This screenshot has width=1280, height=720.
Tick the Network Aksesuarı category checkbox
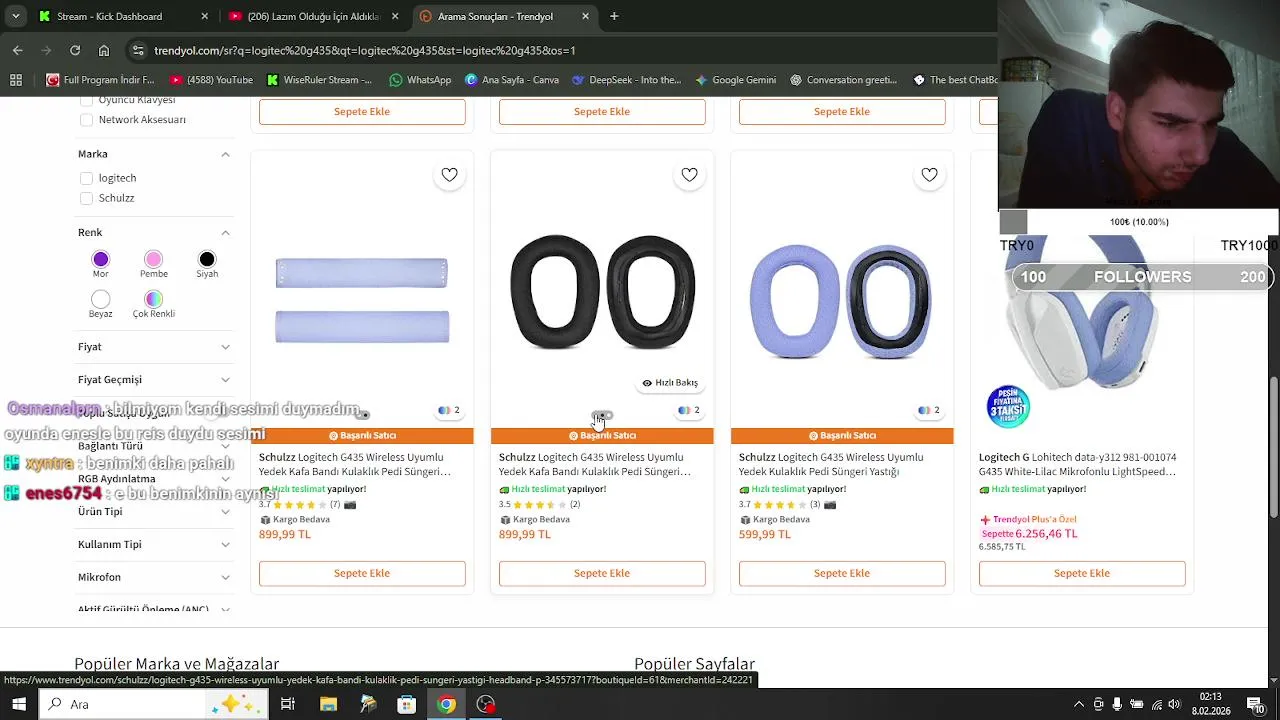click(86, 120)
